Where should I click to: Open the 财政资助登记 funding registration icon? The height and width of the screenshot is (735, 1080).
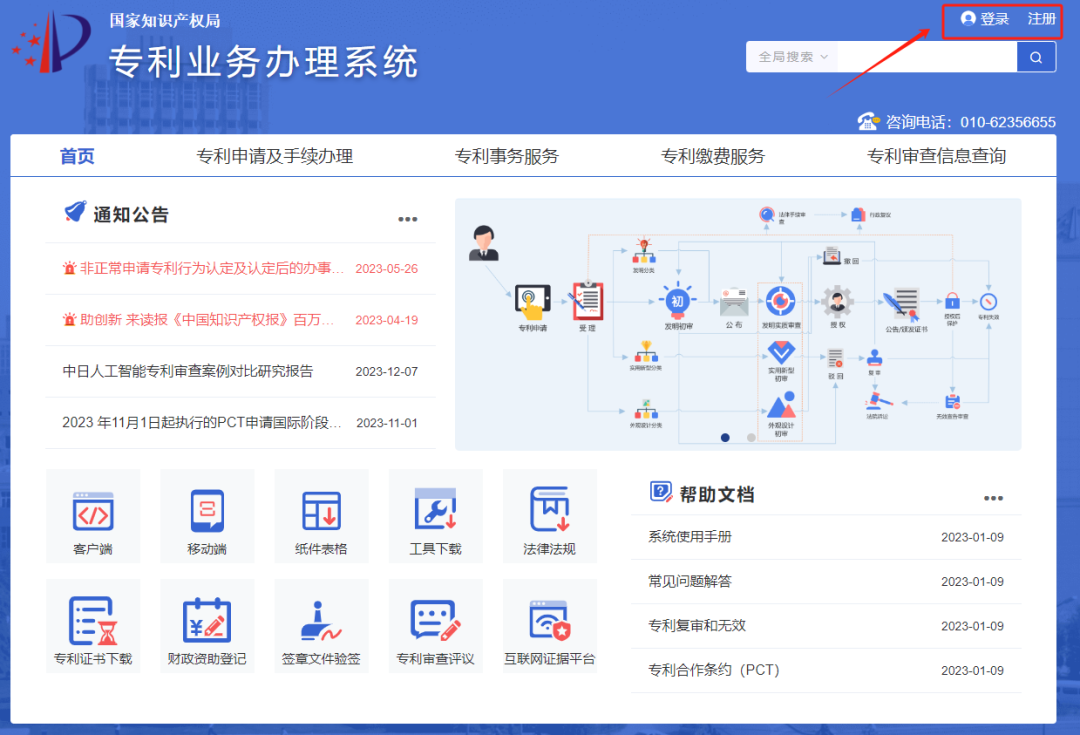click(x=207, y=626)
